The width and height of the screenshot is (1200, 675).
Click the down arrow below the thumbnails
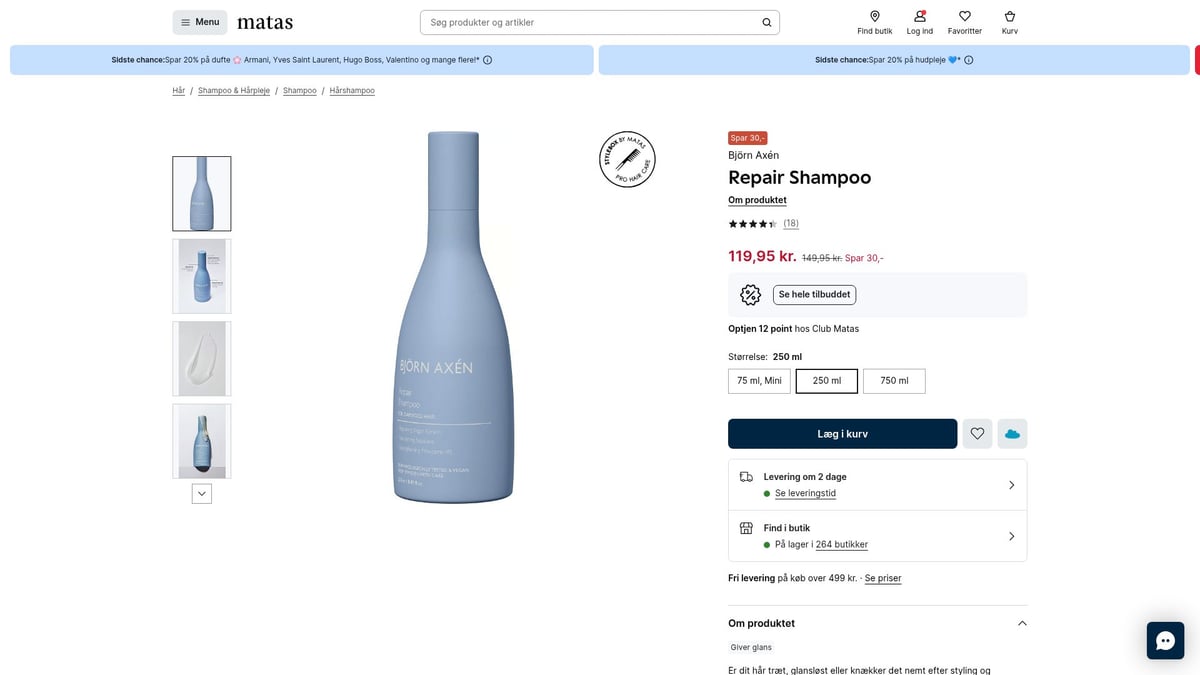coord(201,493)
